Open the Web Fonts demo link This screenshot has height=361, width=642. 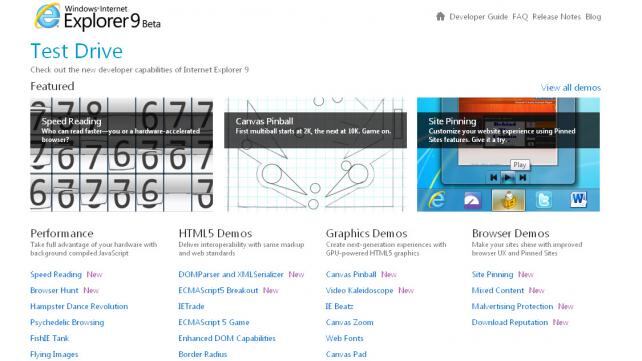coord(345,338)
